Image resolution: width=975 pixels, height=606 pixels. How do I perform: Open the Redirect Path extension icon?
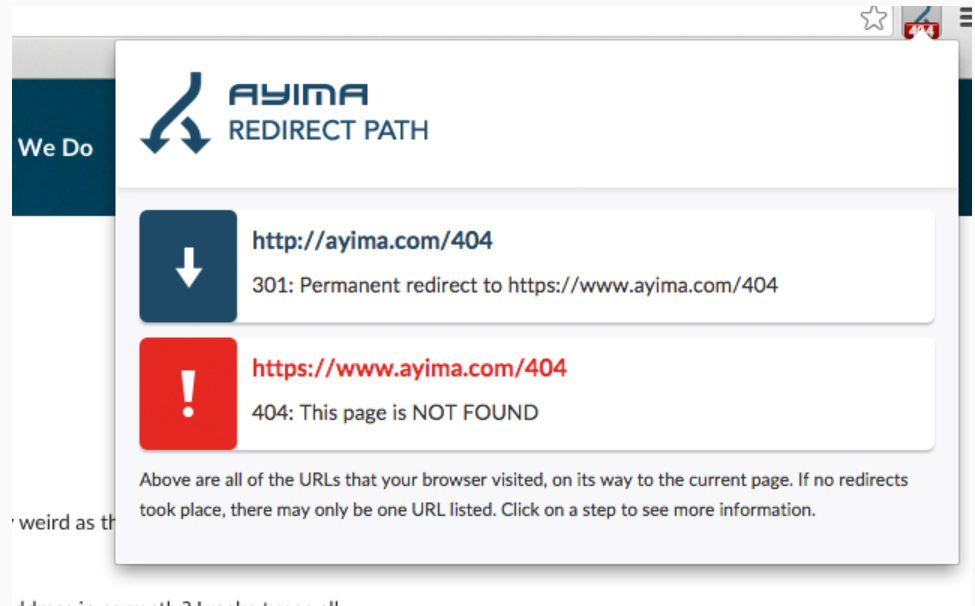click(921, 15)
